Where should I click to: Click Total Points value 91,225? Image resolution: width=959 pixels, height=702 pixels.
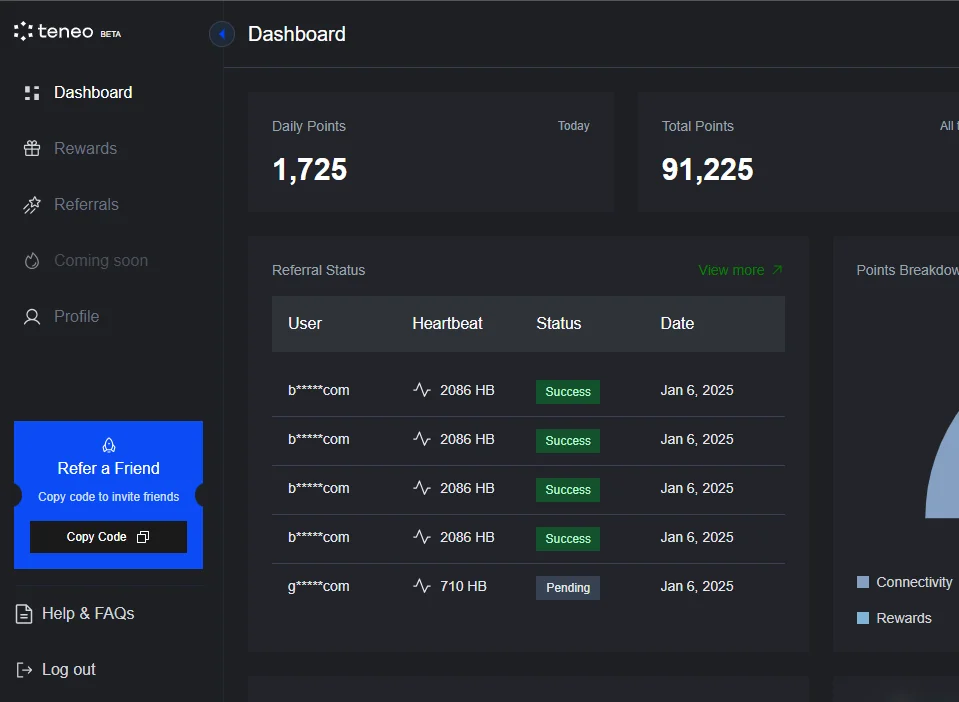pyautogui.click(x=707, y=169)
